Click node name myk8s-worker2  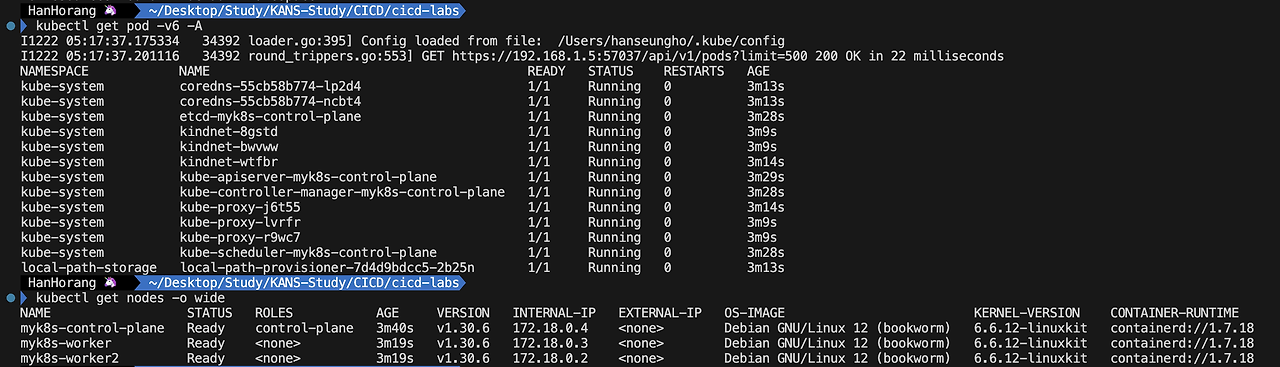tap(70, 358)
